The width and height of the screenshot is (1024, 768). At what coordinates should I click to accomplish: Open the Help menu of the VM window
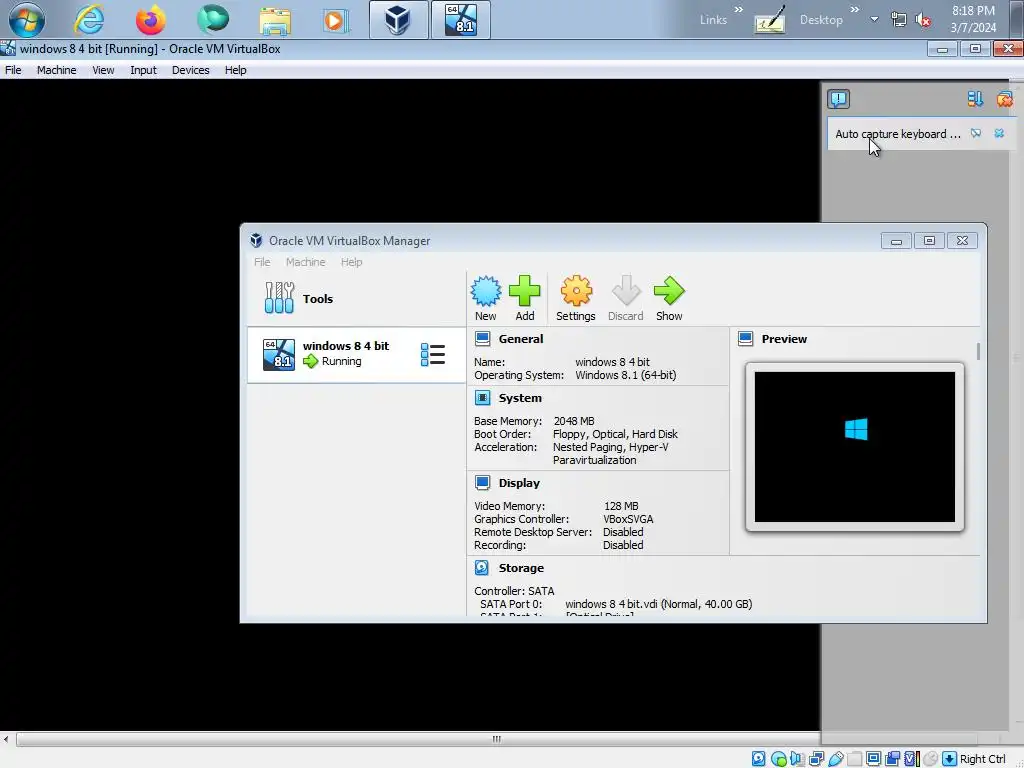(x=235, y=70)
